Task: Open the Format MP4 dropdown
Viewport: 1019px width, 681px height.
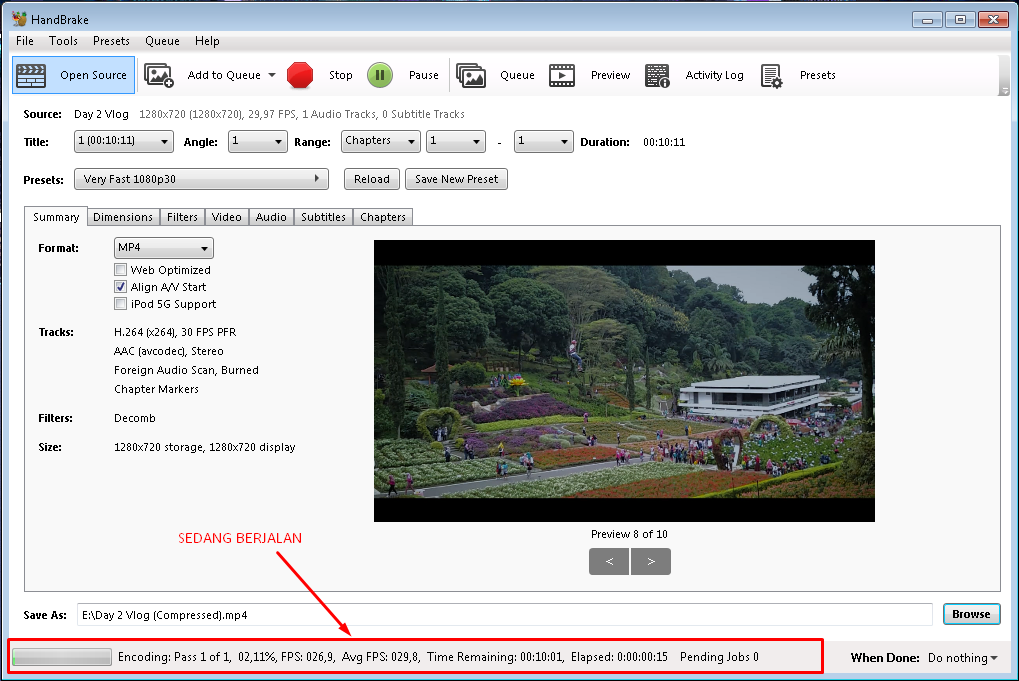Action: [163, 248]
